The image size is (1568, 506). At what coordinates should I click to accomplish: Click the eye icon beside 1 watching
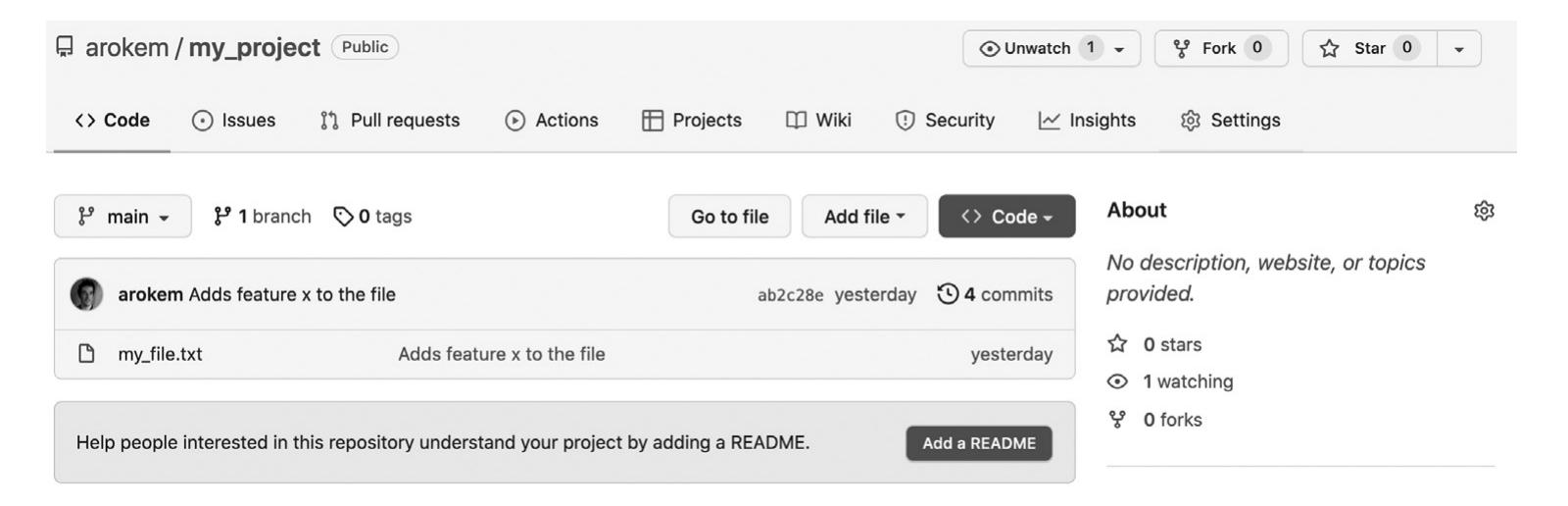tap(1117, 381)
